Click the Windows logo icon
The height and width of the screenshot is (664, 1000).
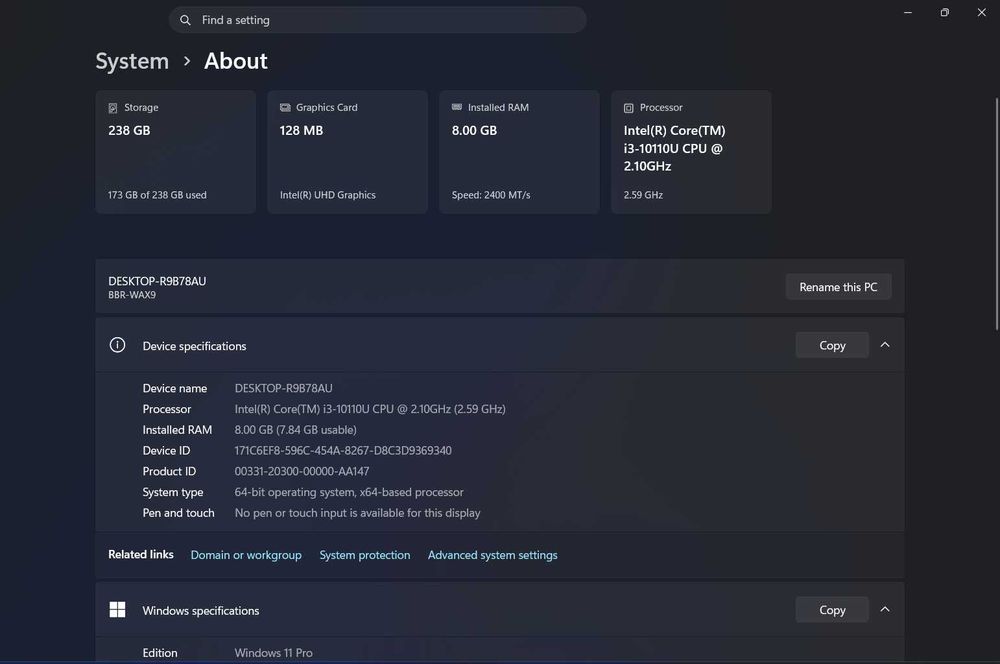(117, 610)
